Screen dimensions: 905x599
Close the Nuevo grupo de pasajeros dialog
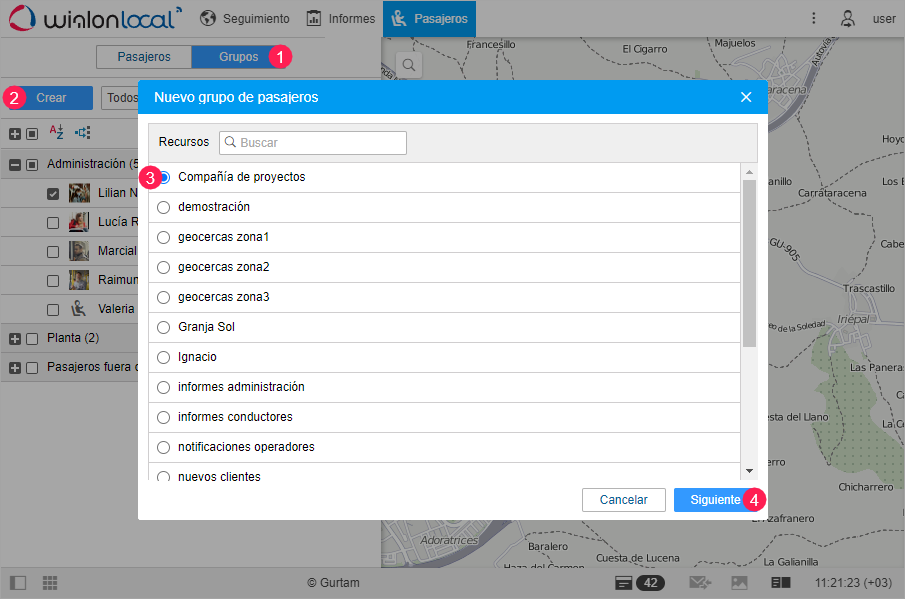746,97
